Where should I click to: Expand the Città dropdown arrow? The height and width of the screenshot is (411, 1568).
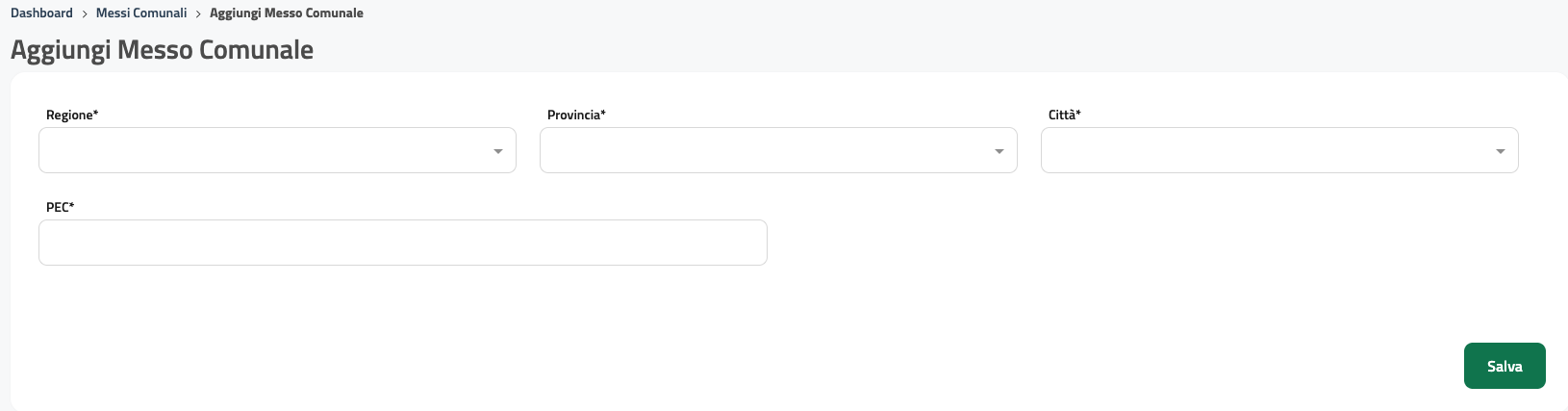point(1501,151)
